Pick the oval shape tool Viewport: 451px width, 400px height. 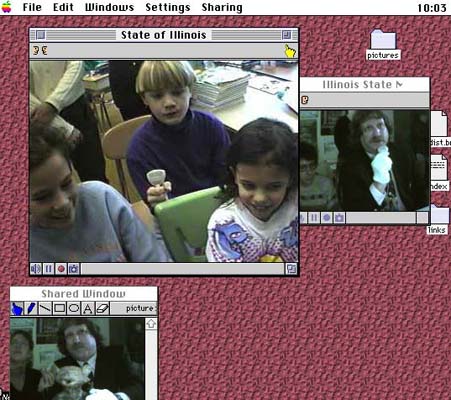pyautogui.click(x=73, y=308)
